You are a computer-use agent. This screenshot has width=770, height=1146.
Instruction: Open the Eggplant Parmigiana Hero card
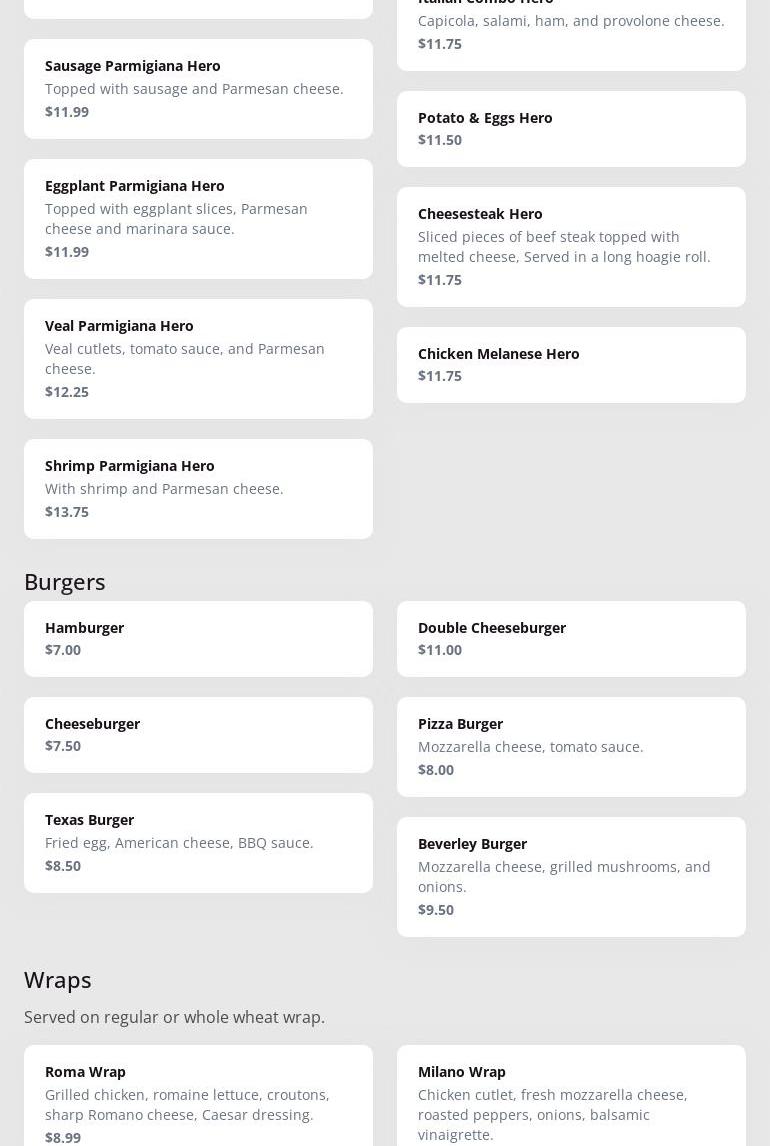point(198,219)
